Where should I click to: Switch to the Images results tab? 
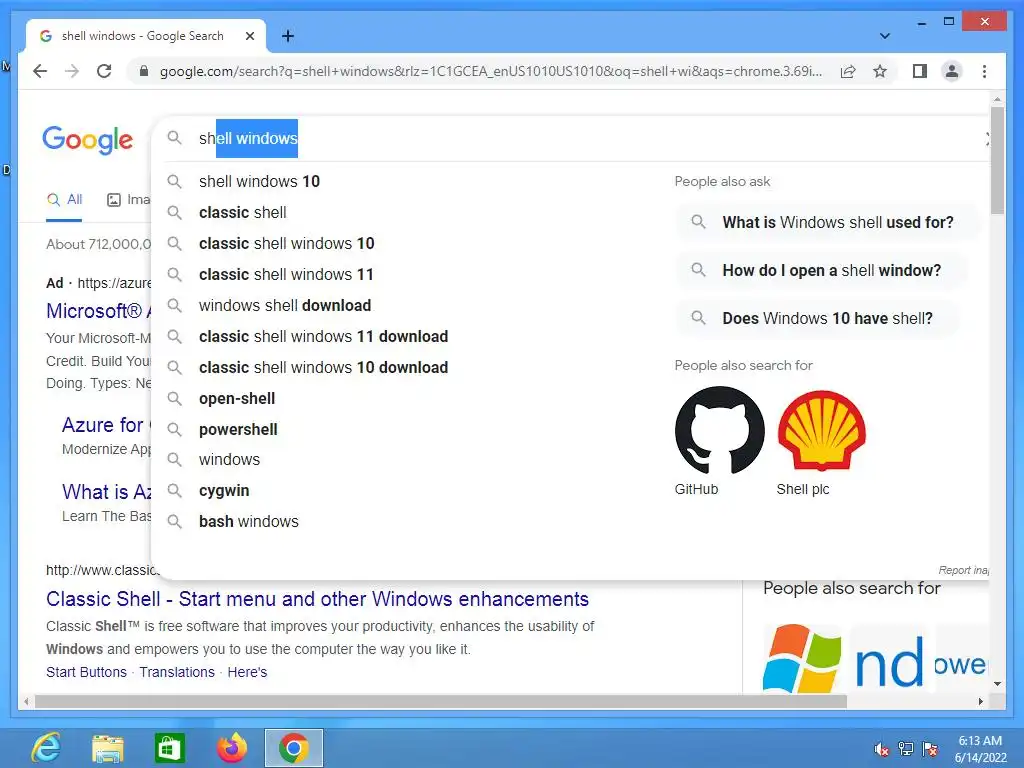[129, 200]
